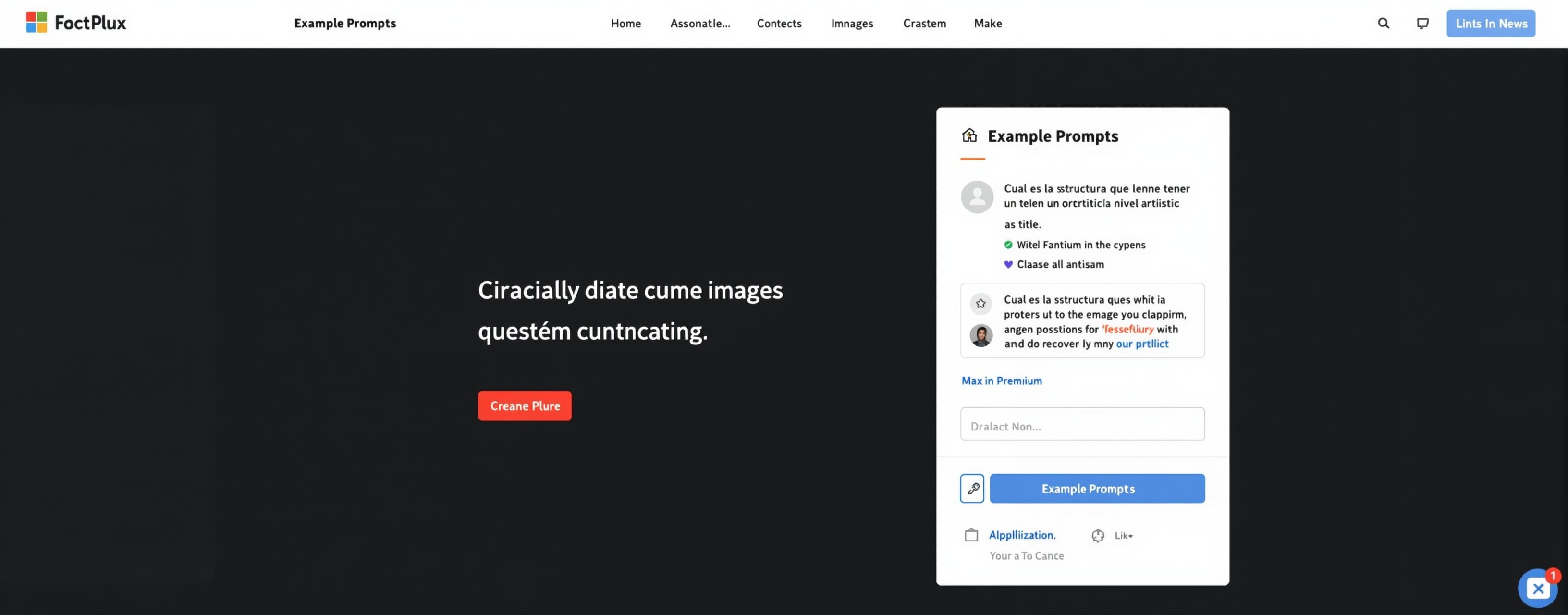Click the red Creane Plure button
Screen dimensions: 1568x615
pos(525,406)
